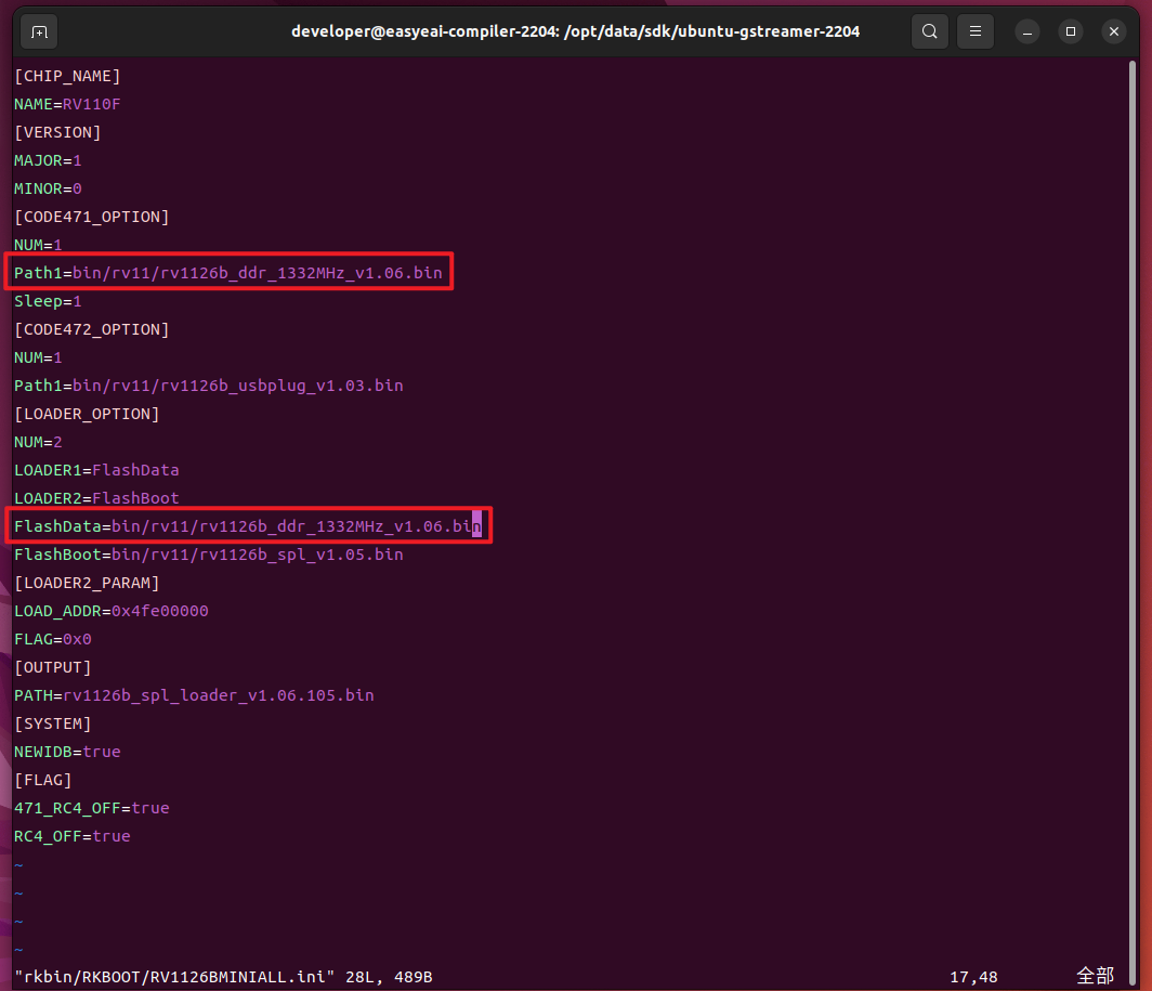This screenshot has width=1152, height=991.
Task: Click the highlighted Path1 ddr_1332MHz line
Action: [x=228, y=273]
